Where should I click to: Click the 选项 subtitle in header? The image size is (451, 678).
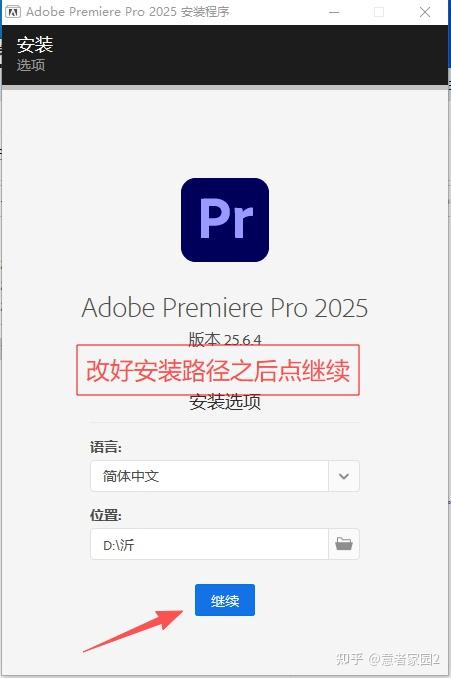(x=31, y=65)
